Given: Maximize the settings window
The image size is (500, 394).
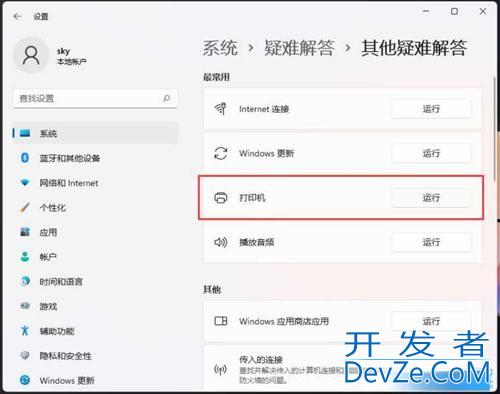Looking at the screenshot, I should 454,11.
